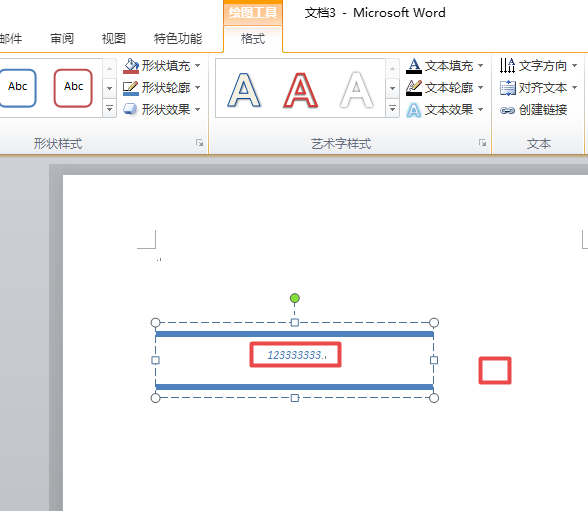Viewport: 588px width, 511px height.
Task: Expand the WordArt styles gallery more button
Action: (x=392, y=109)
